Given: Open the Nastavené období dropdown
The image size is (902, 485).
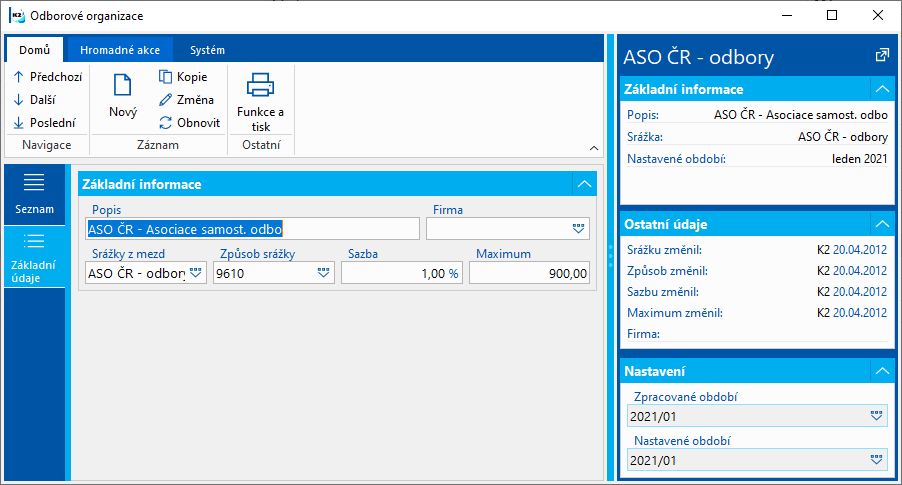Looking at the screenshot, I should click(876, 460).
